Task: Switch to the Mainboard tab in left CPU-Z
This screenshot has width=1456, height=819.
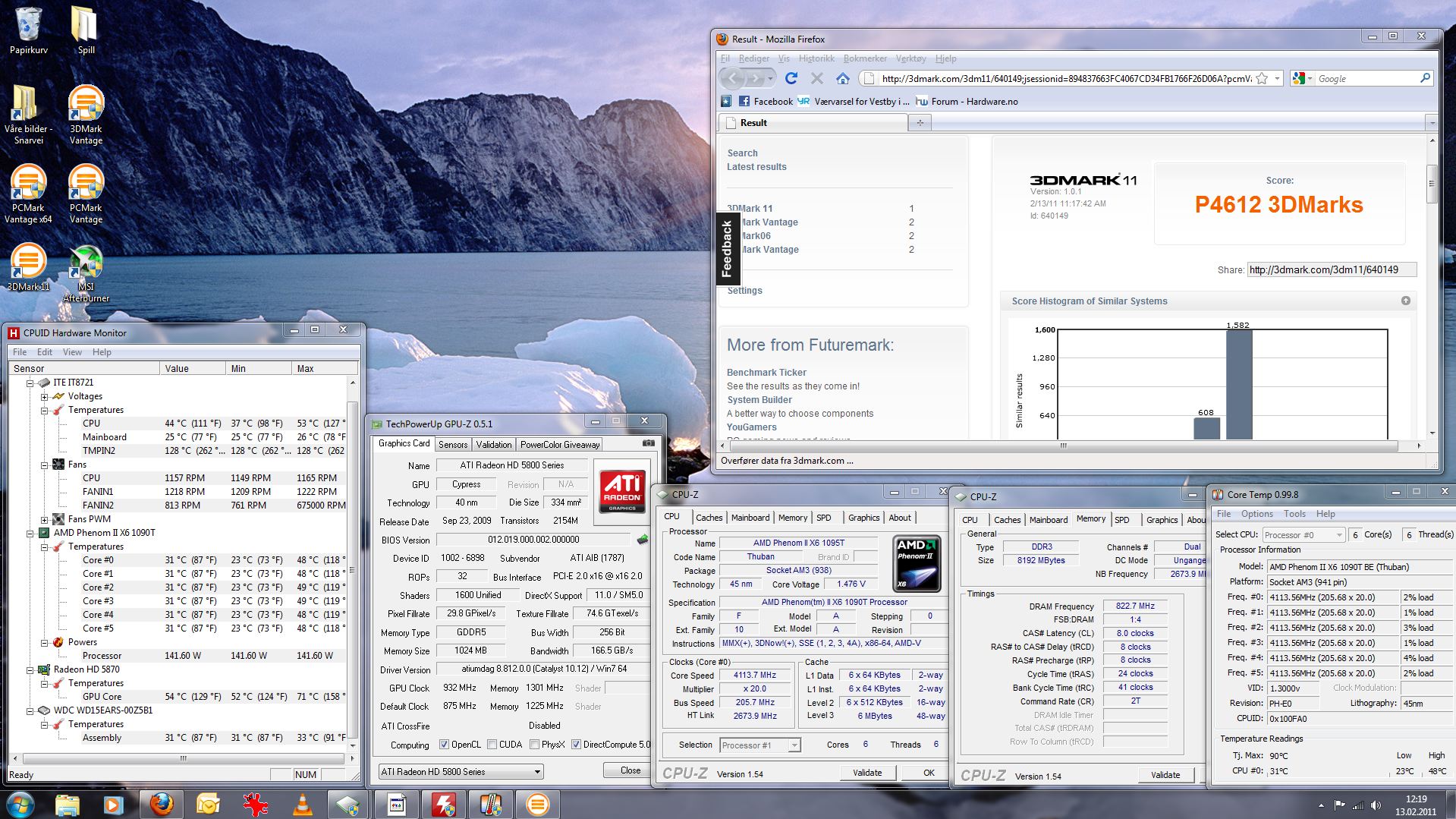Action: click(x=750, y=518)
